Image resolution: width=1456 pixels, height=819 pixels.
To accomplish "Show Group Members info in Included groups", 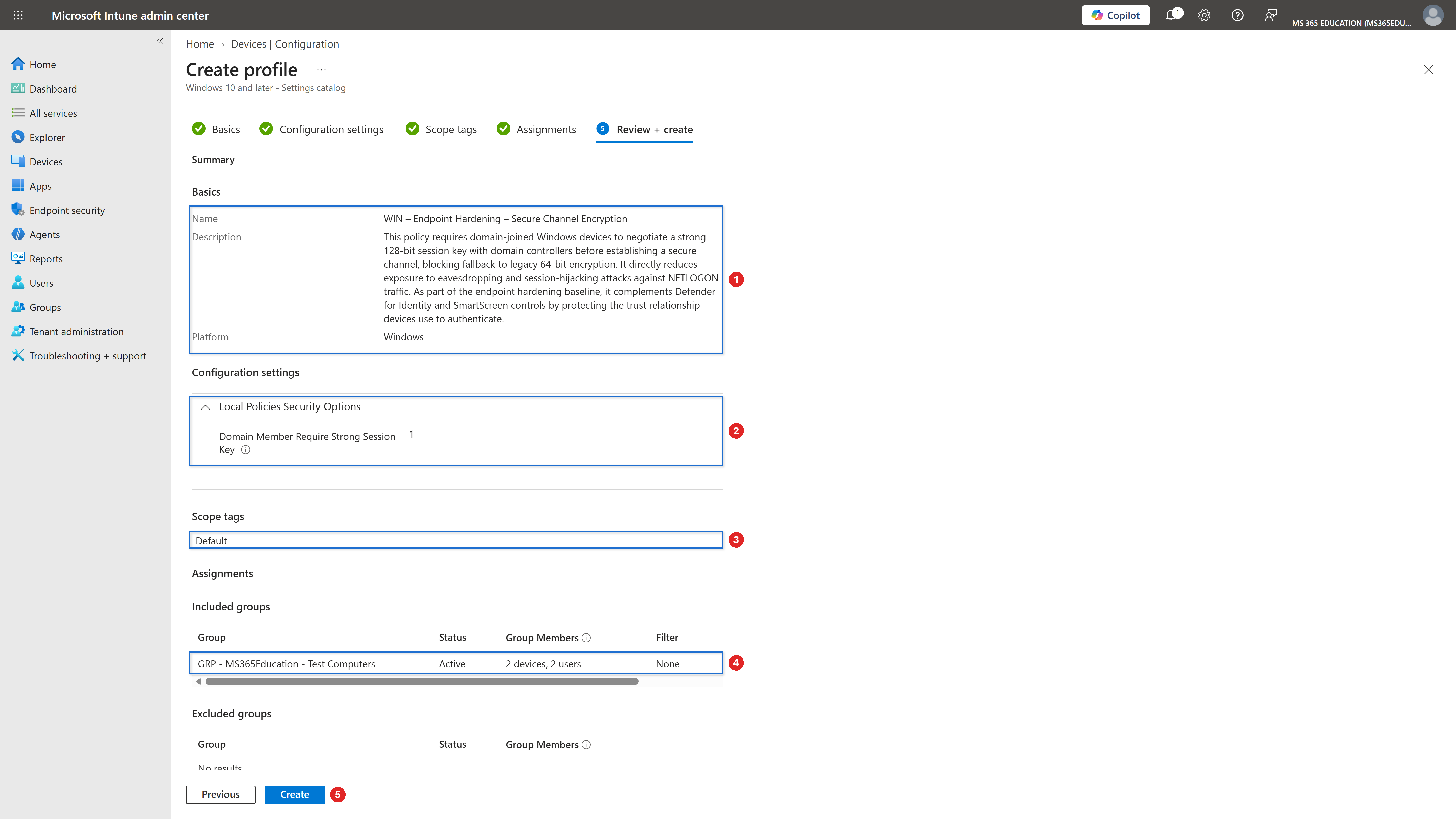I will 586,638.
